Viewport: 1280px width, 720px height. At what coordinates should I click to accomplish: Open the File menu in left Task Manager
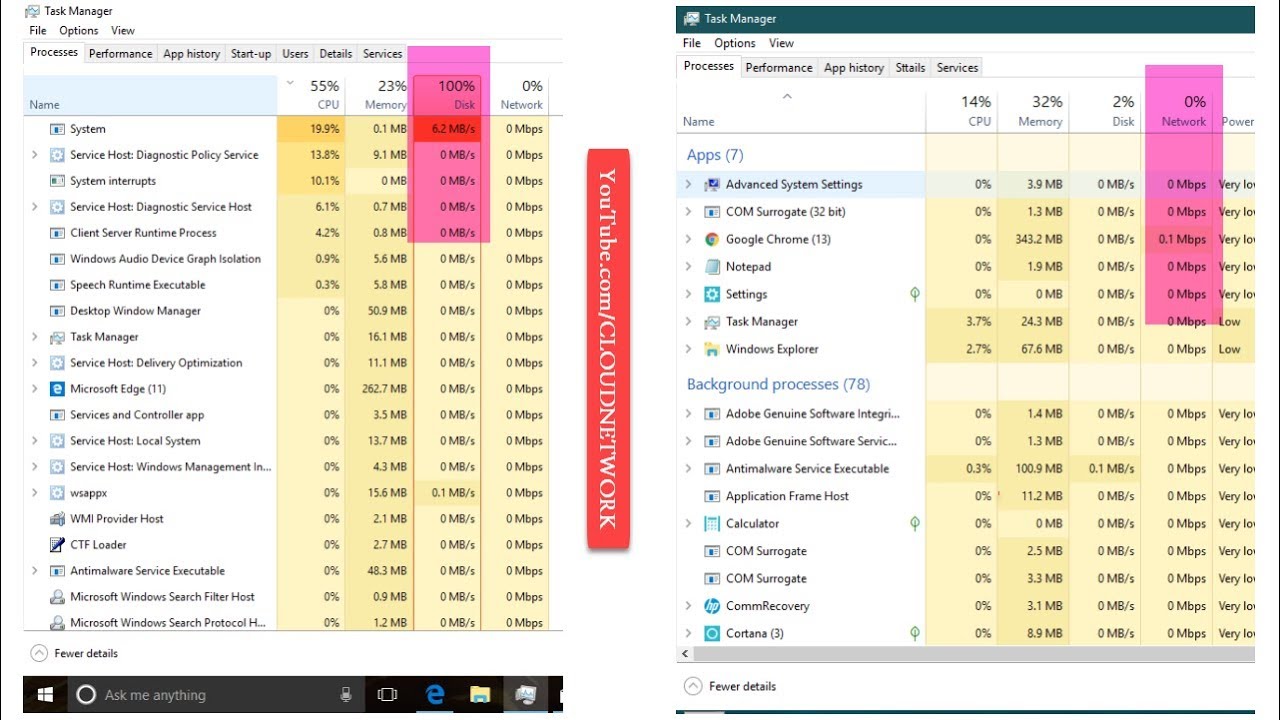(38, 31)
